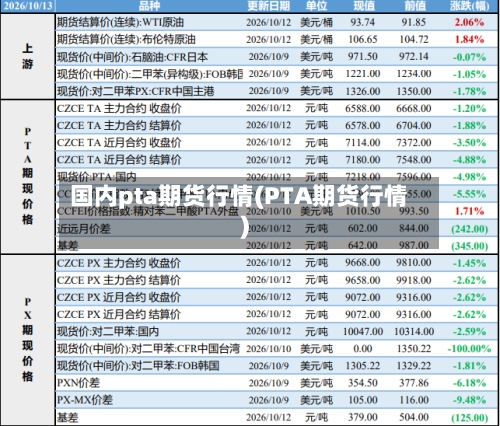Click the -1.78% change cell
Viewport: 500px width, 426px height.
[x=469, y=91]
